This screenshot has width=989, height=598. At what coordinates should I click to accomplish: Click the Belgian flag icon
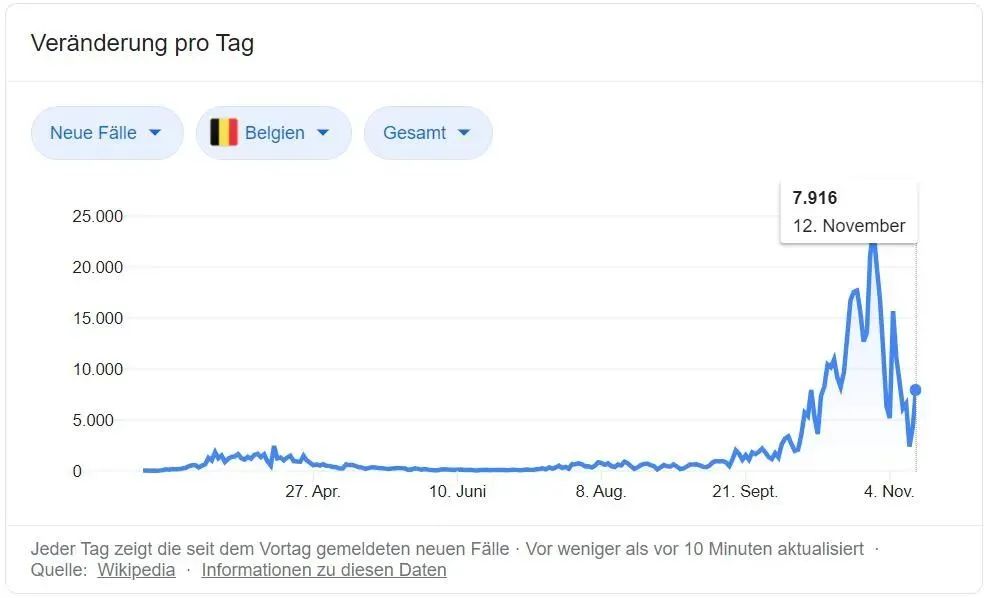[223, 132]
